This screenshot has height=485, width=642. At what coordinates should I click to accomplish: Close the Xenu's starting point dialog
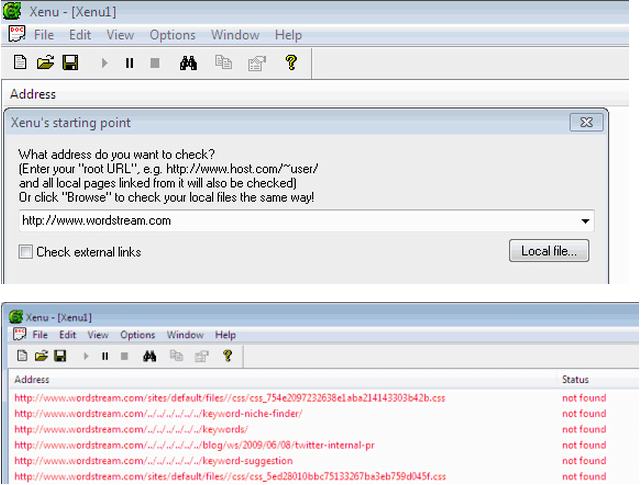(586, 122)
